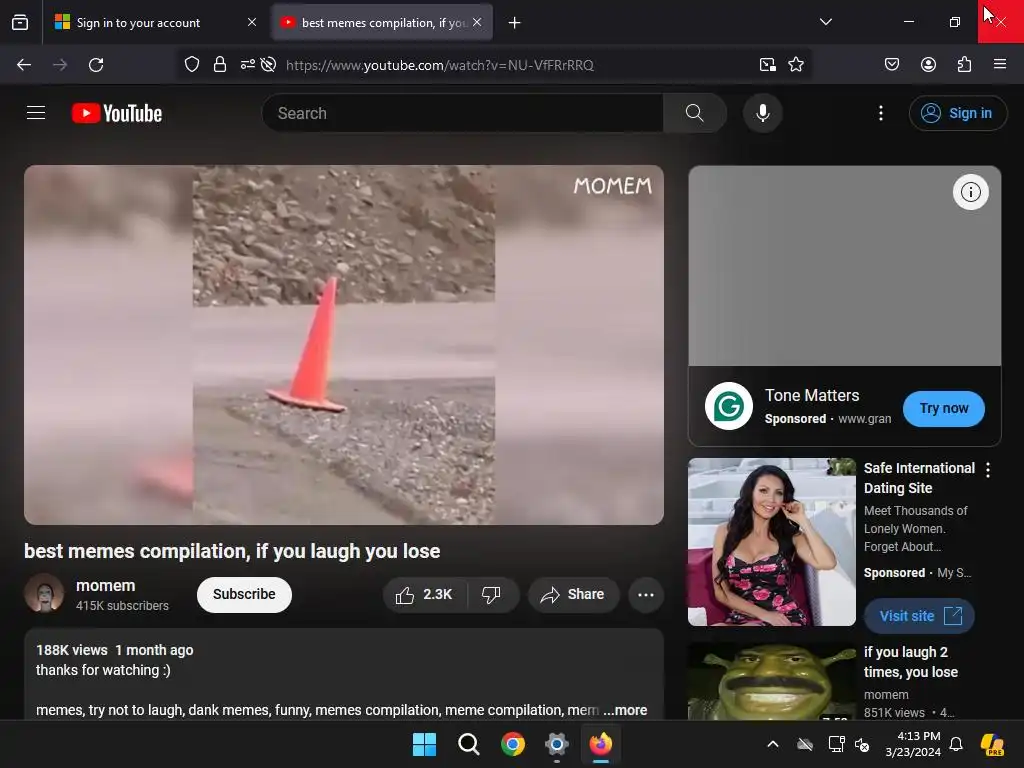Open 'if you laugh 2 times, you lose' title
The width and height of the screenshot is (1024, 768).
pyautogui.click(x=910, y=662)
